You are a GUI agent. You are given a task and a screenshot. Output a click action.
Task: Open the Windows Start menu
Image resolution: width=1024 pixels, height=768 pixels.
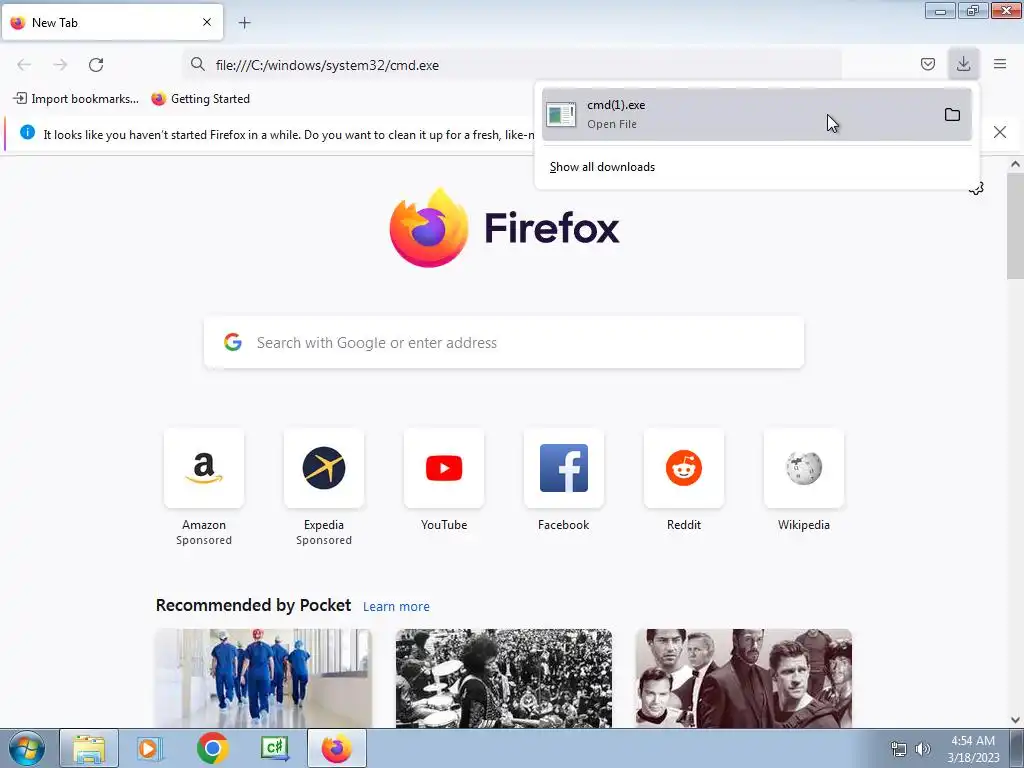point(27,748)
